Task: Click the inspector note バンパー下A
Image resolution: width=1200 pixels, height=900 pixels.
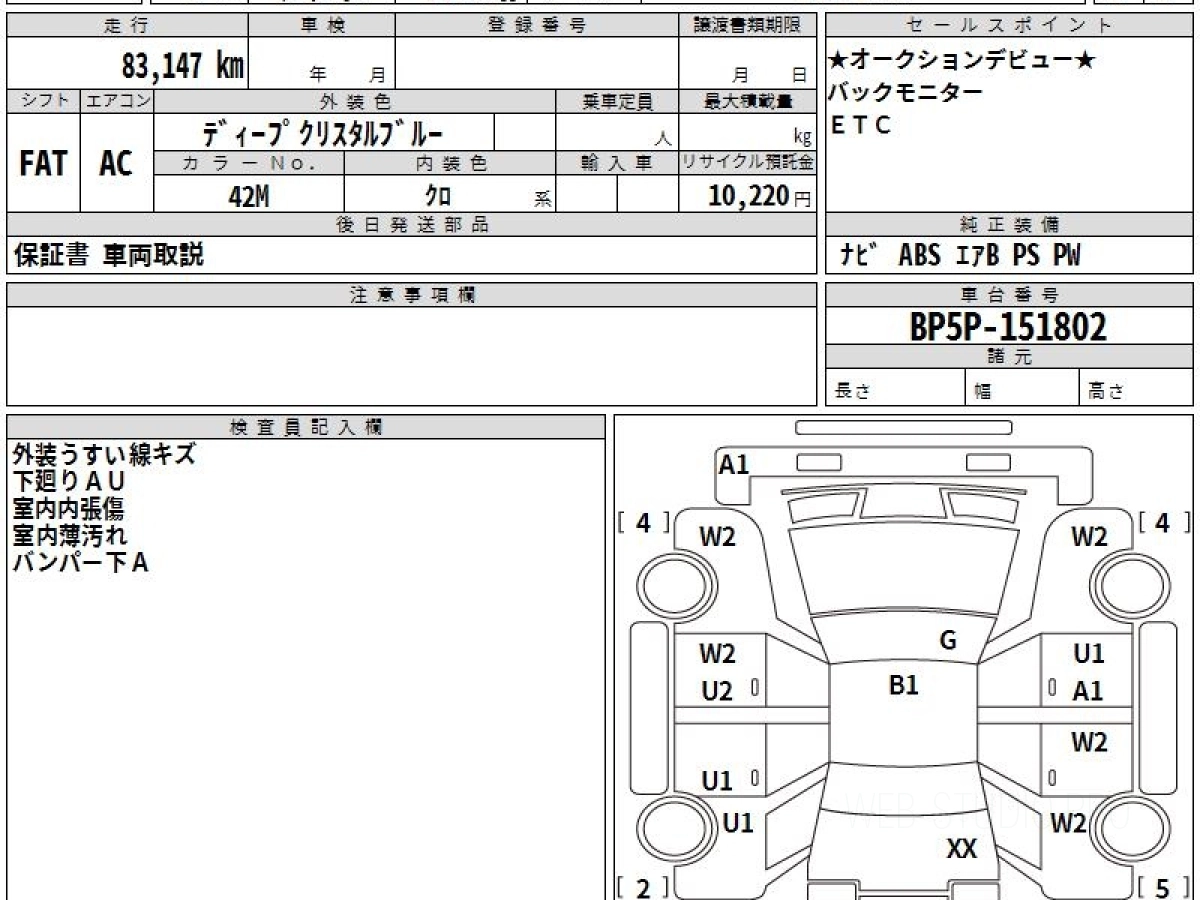Action: [x=81, y=563]
